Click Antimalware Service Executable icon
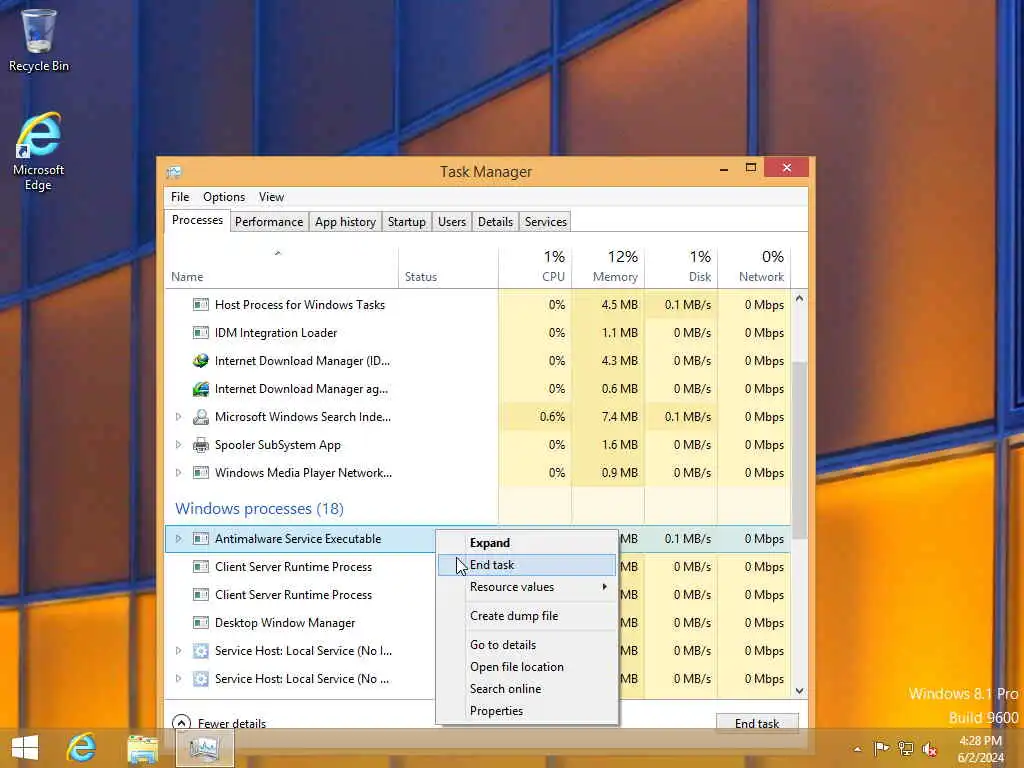The width and height of the screenshot is (1024, 768). [x=200, y=539]
